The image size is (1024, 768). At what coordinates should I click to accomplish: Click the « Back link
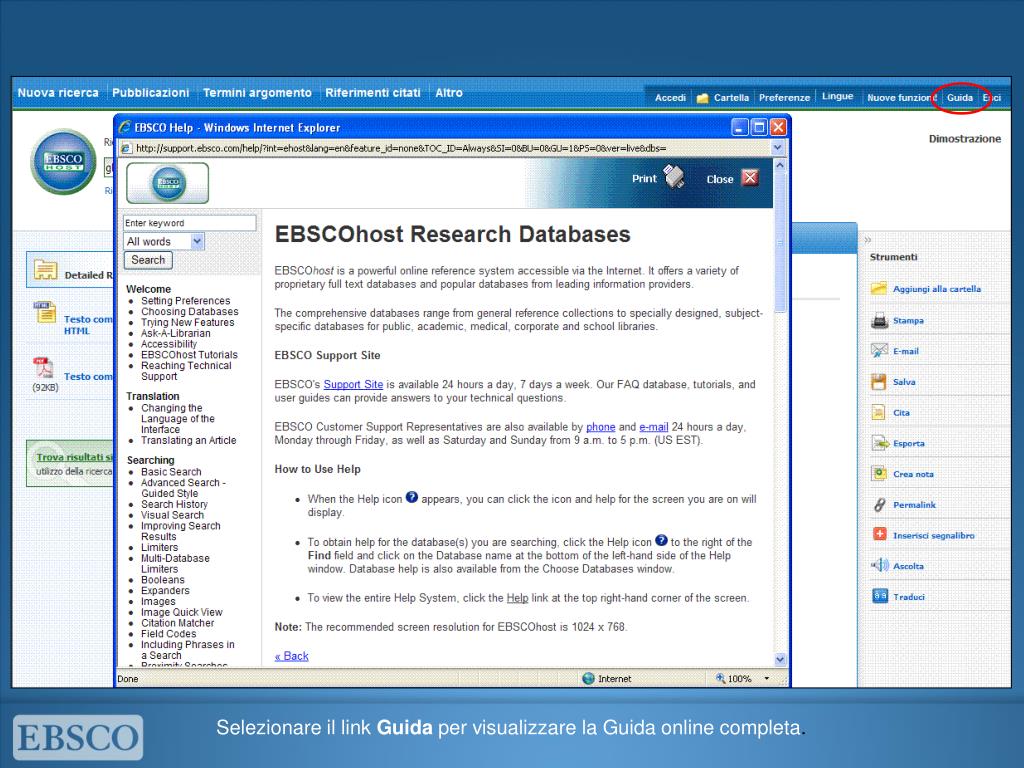291,656
